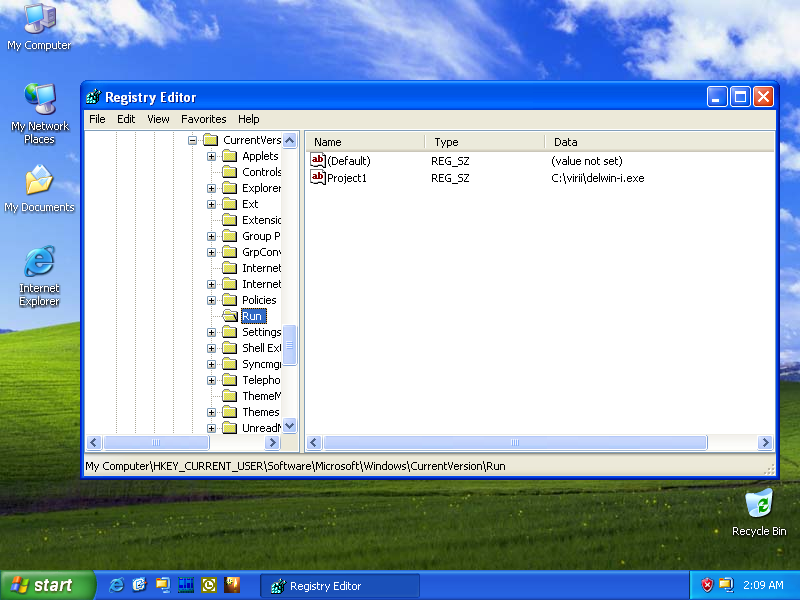The height and width of the screenshot is (600, 800).
Task: Open the View menu
Action: (x=158, y=119)
